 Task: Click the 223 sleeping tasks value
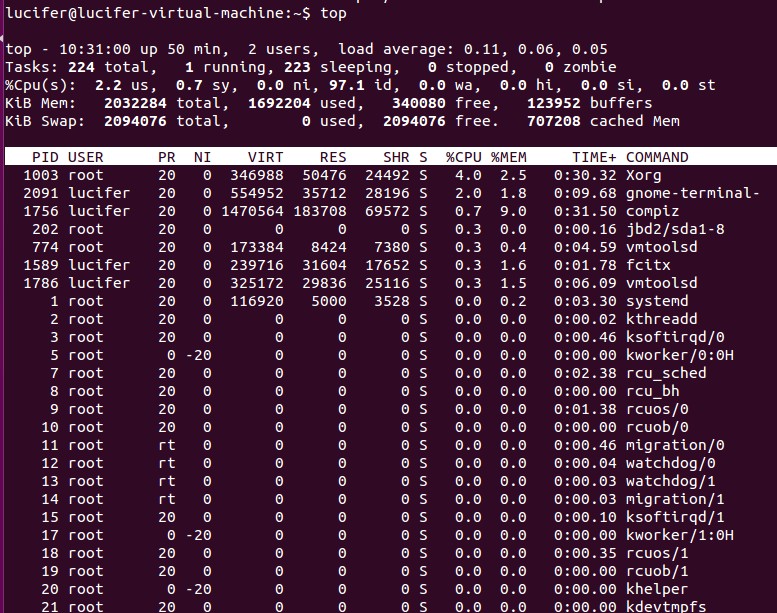(297, 67)
